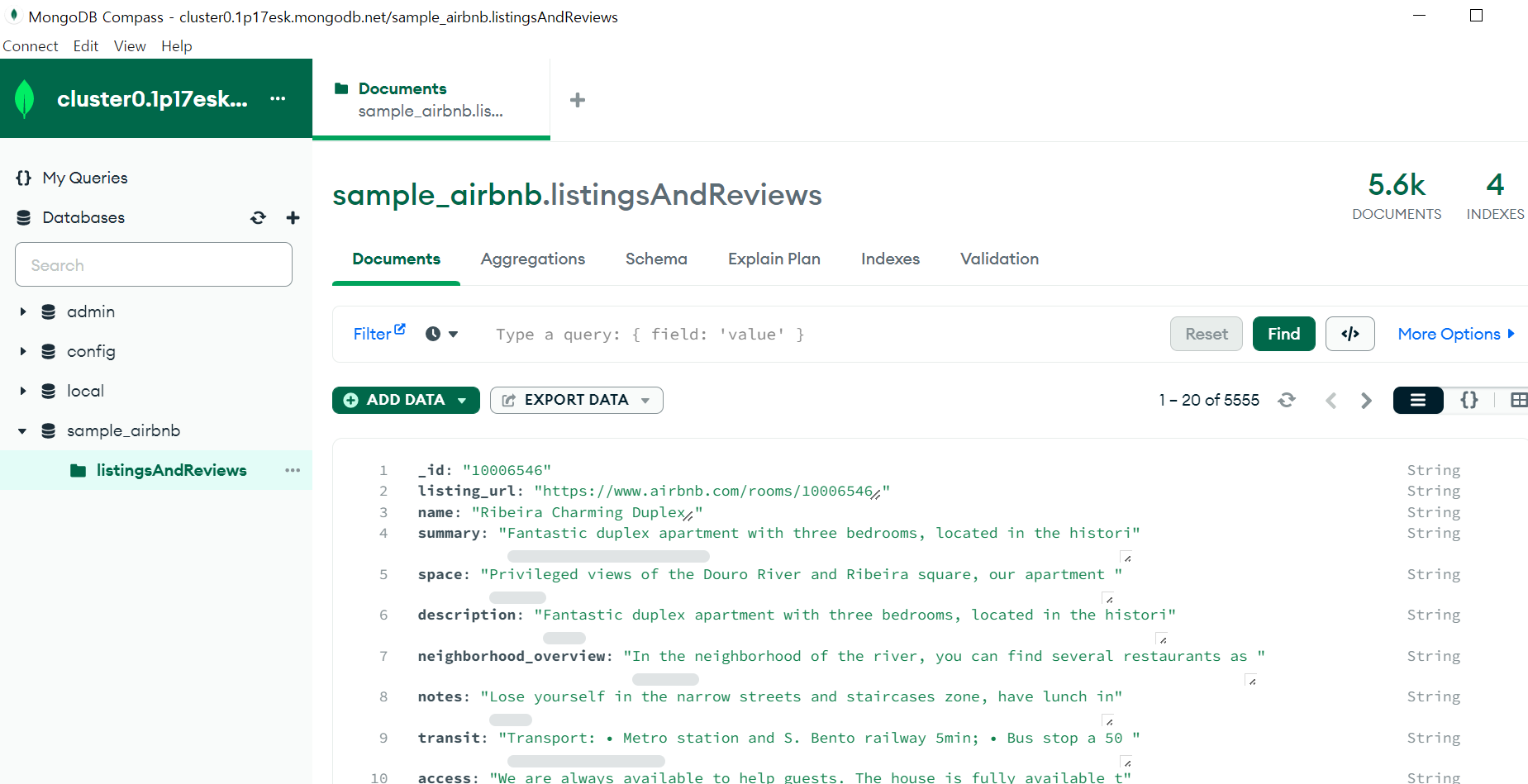
Task: Refresh the documents count
Action: (x=1287, y=400)
